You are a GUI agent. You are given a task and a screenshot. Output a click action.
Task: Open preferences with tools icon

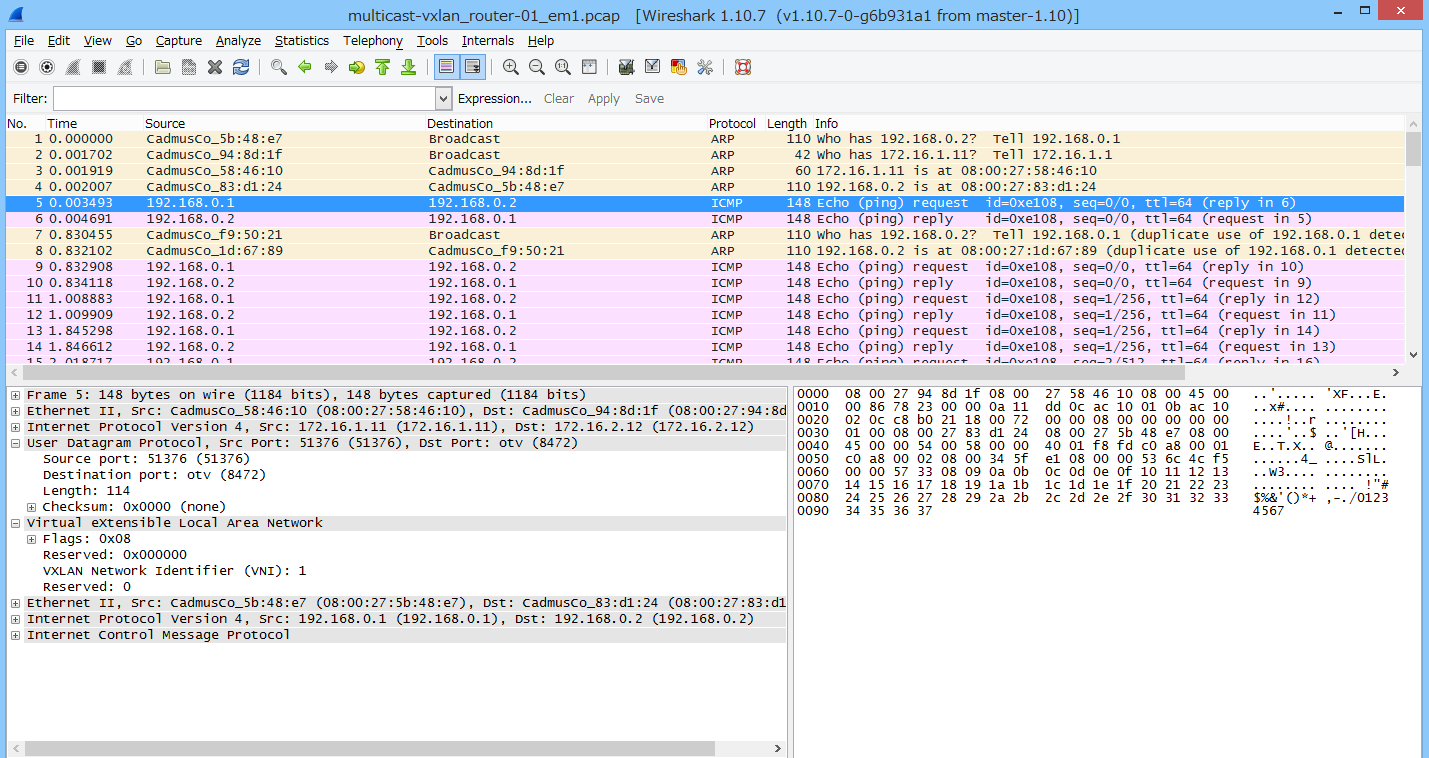pos(705,67)
